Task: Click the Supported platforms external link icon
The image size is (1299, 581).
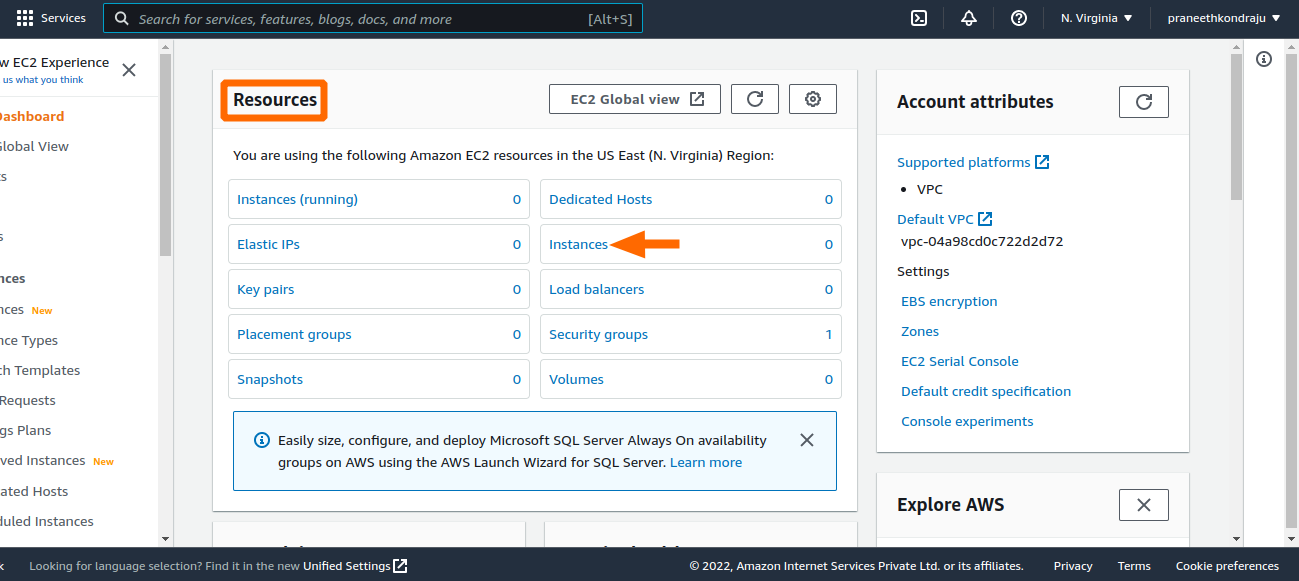Action: 1042,162
